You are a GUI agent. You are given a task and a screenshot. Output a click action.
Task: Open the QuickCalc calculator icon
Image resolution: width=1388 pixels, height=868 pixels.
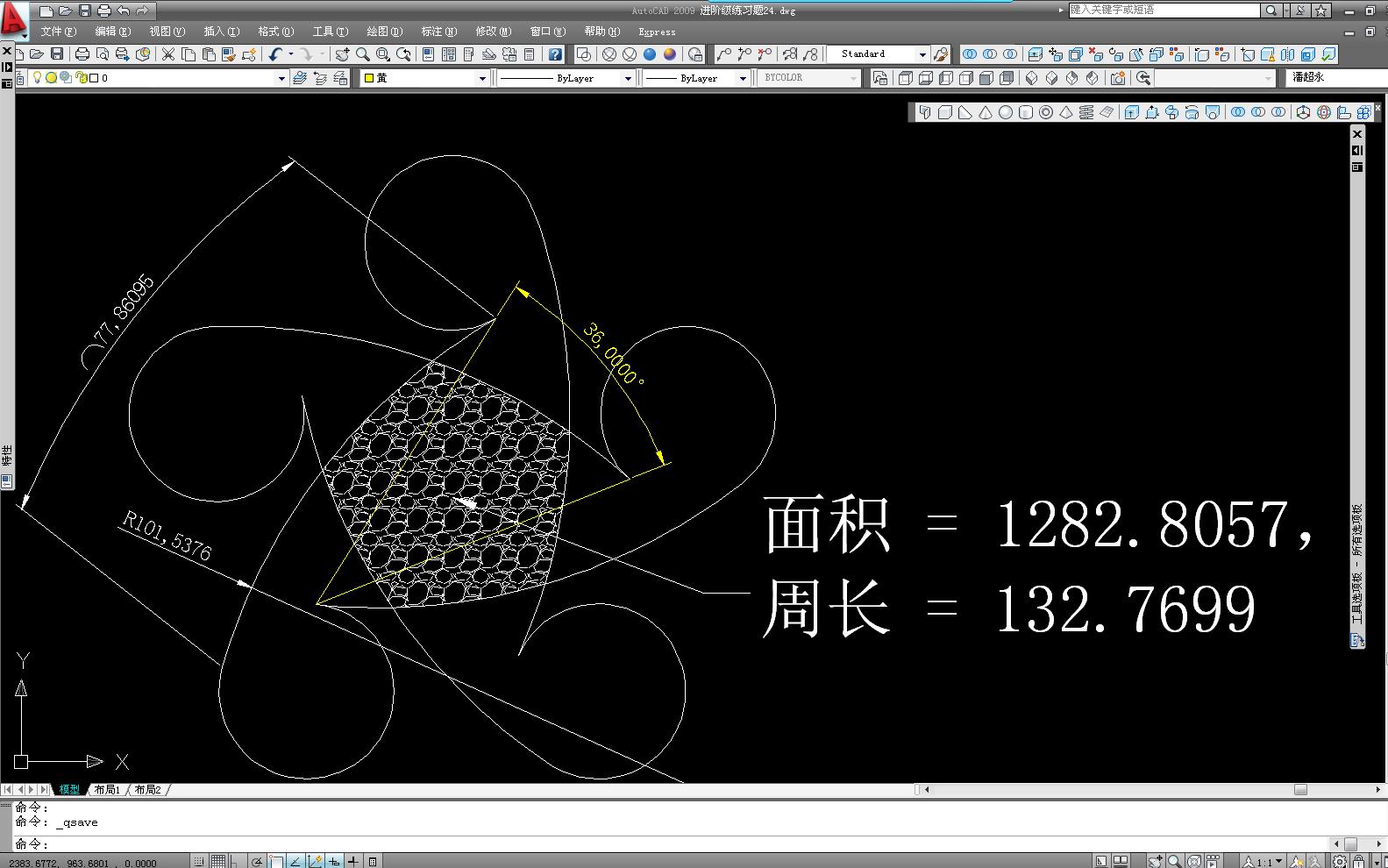click(x=529, y=54)
